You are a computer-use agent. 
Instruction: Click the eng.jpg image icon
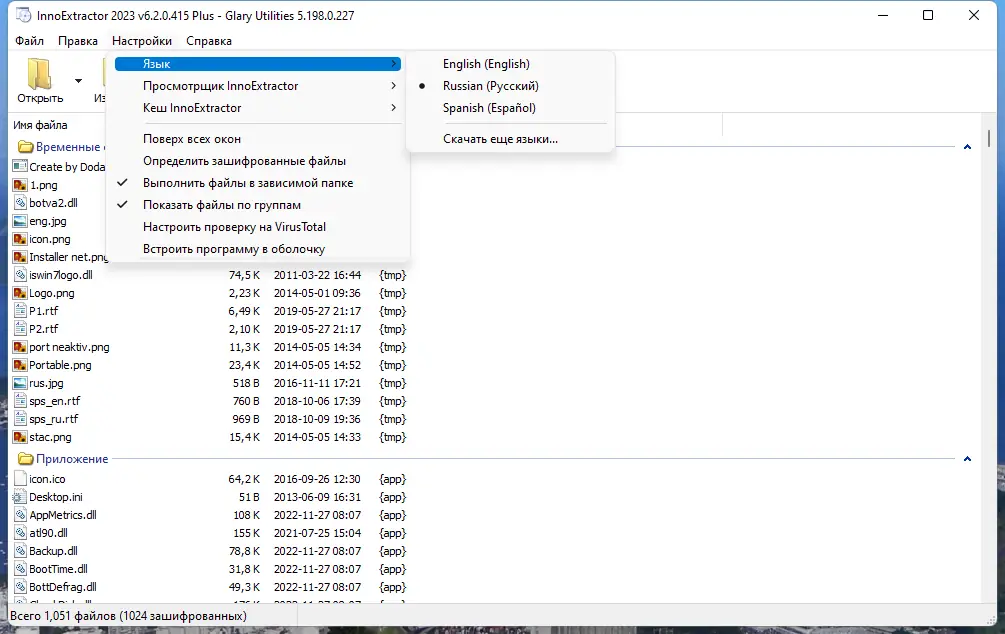[20, 221]
